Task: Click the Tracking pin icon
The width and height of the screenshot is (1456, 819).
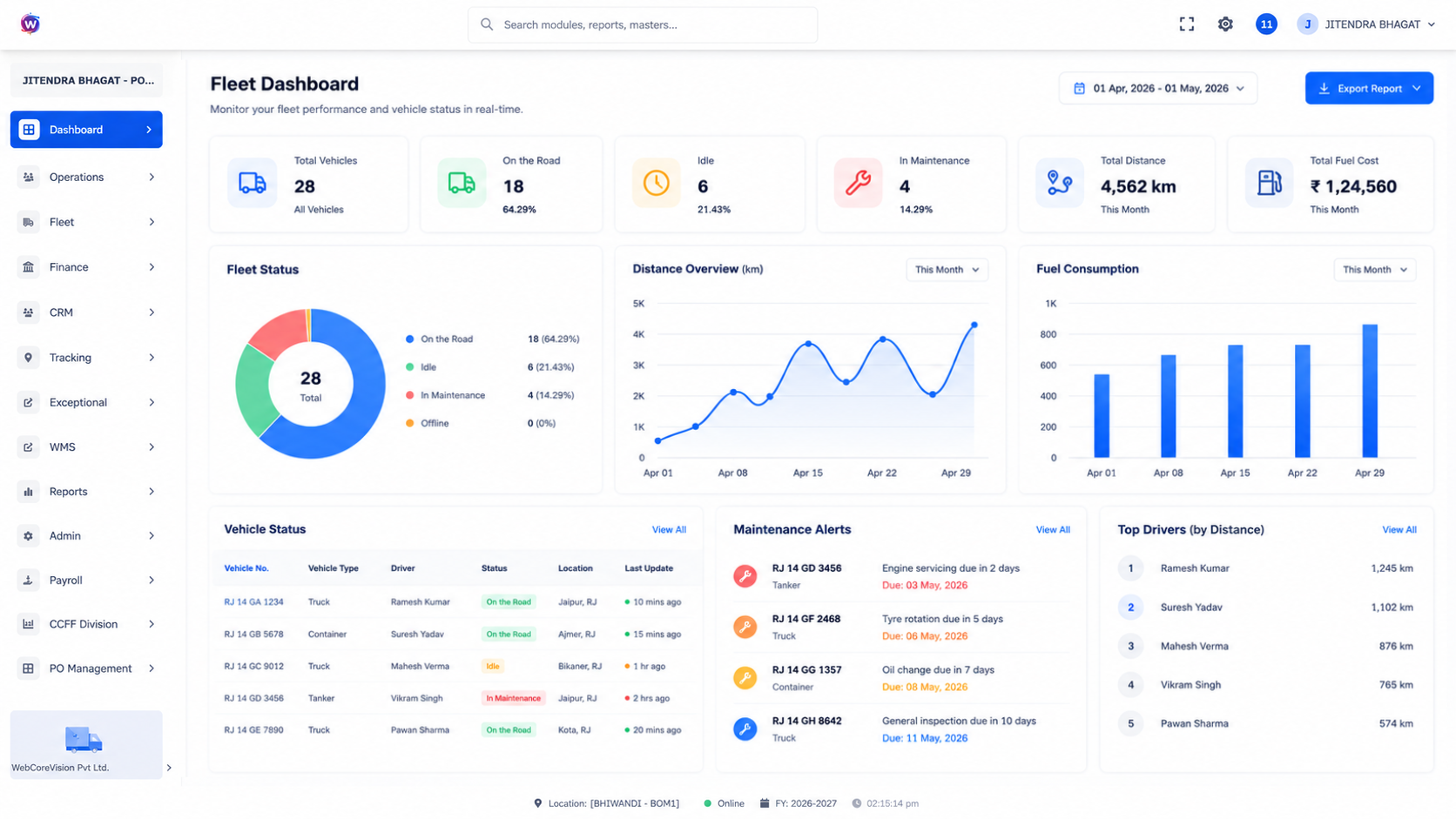Action: tap(29, 358)
